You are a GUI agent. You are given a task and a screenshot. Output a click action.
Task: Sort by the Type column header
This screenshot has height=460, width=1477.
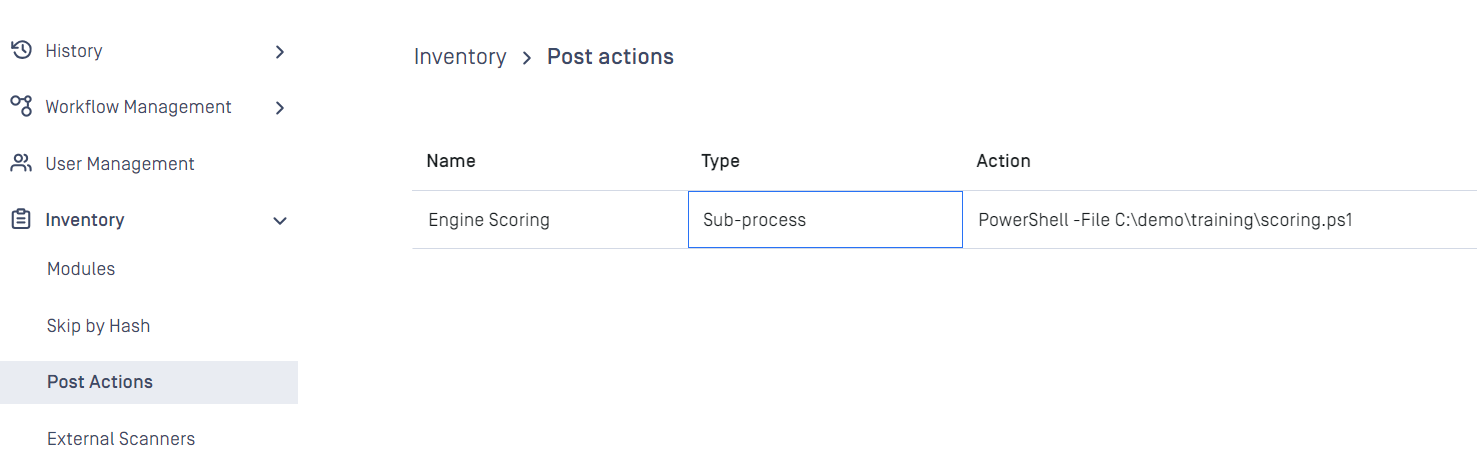pos(721,161)
